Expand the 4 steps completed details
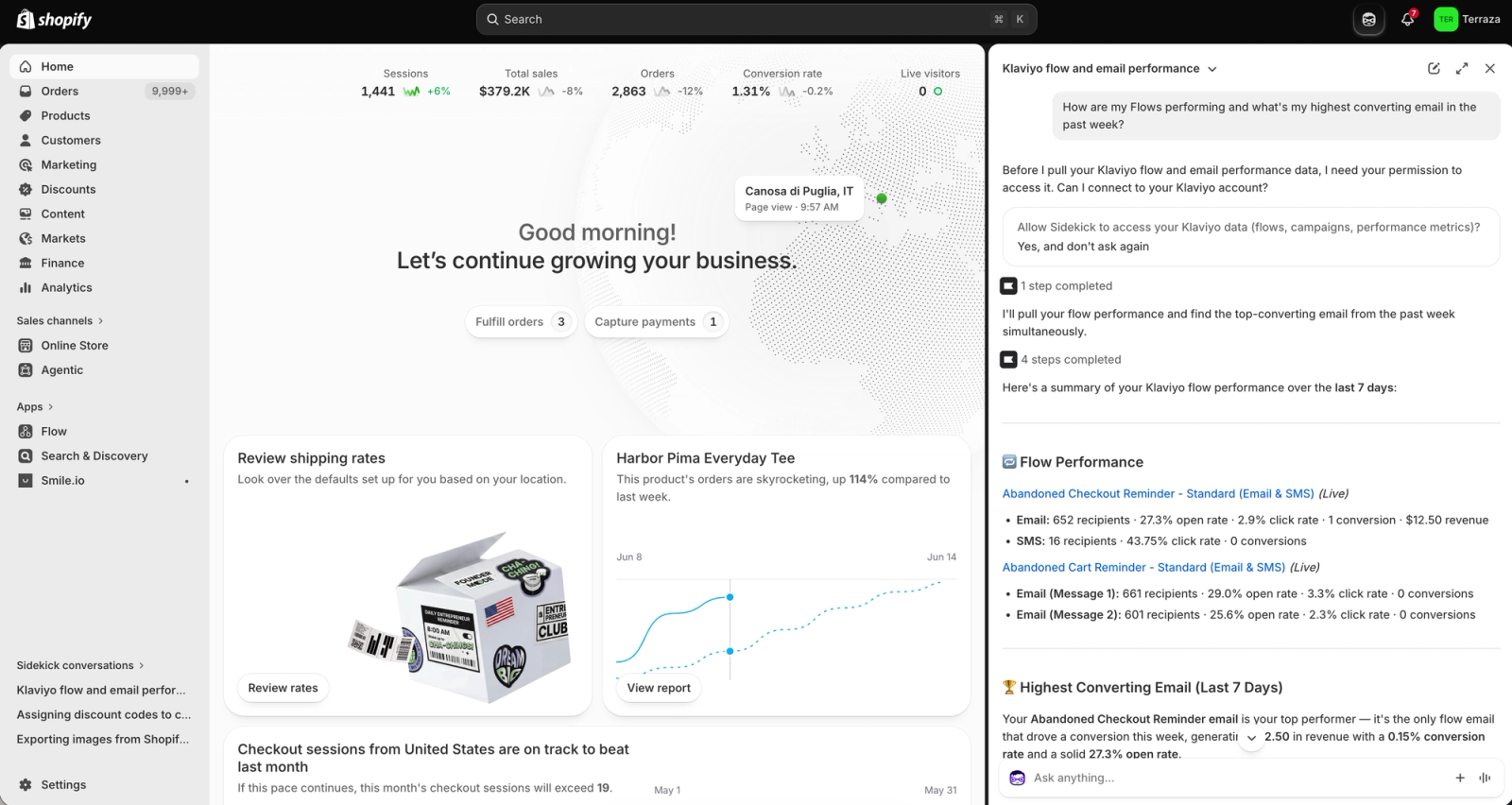Screen dimensions: 1512x805 (1060, 359)
